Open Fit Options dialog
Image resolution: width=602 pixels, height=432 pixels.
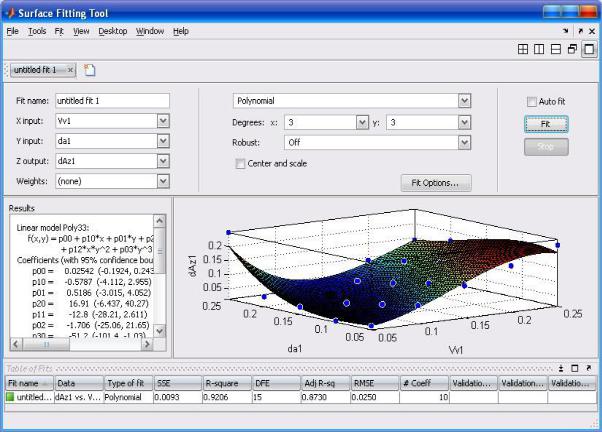click(x=435, y=183)
